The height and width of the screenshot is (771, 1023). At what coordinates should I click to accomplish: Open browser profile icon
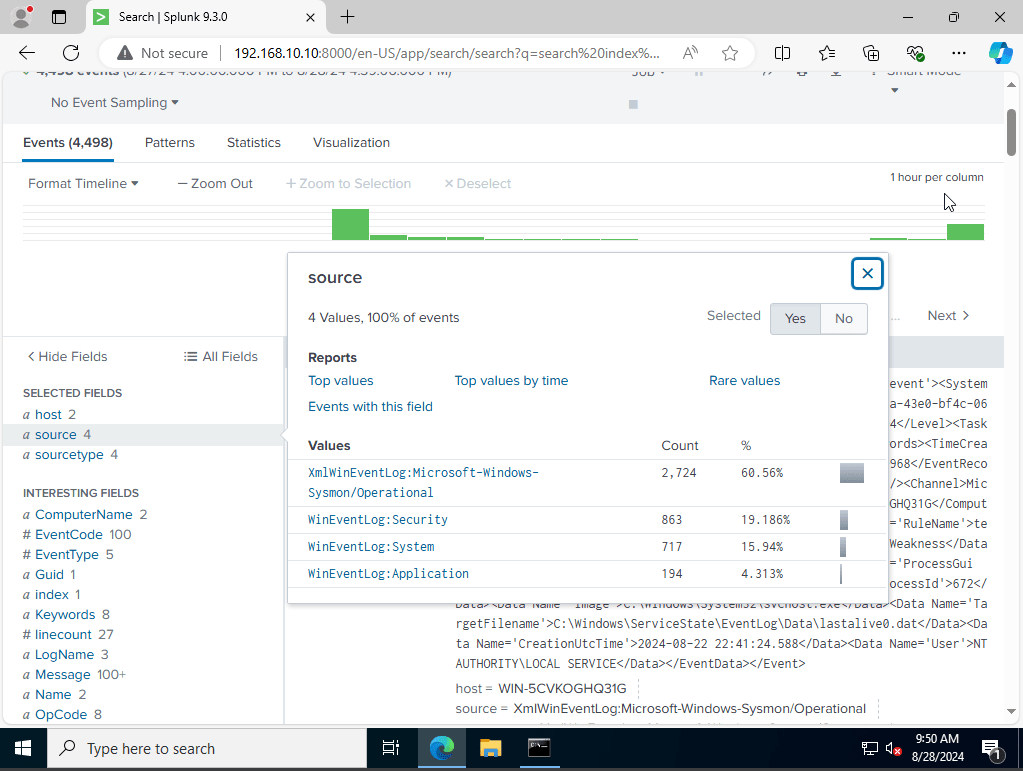pos(22,17)
